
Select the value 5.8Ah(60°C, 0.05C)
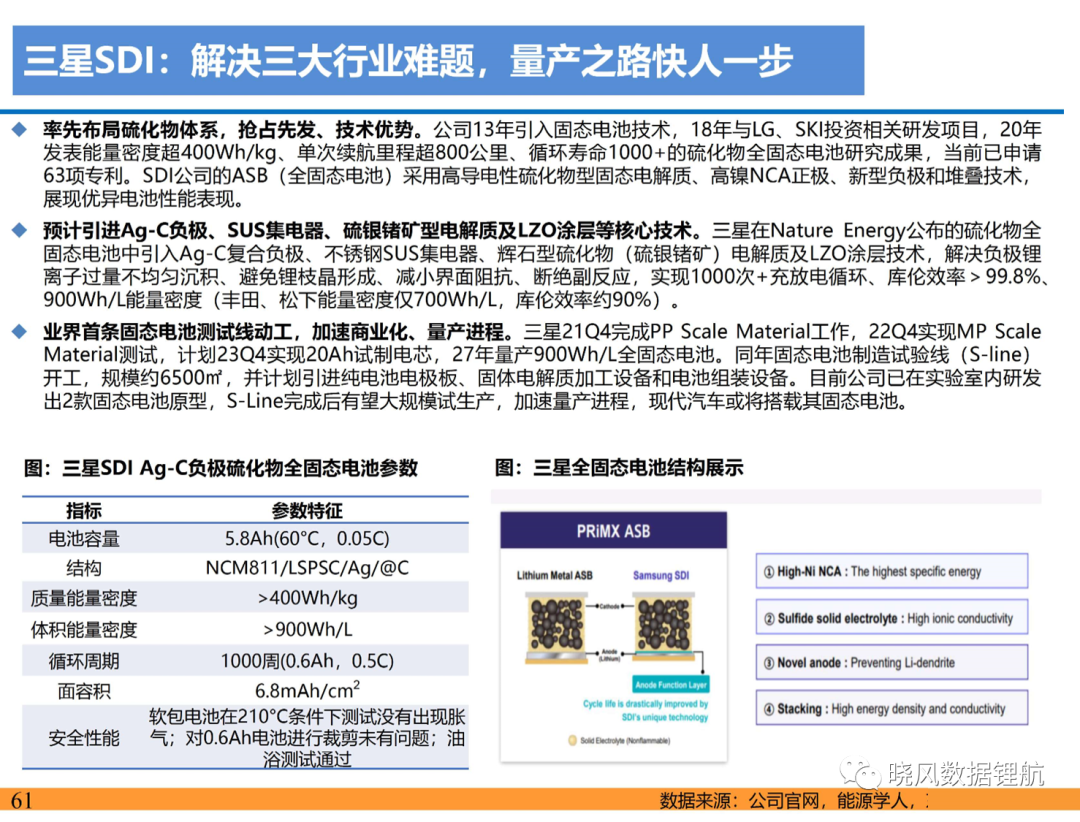point(307,539)
